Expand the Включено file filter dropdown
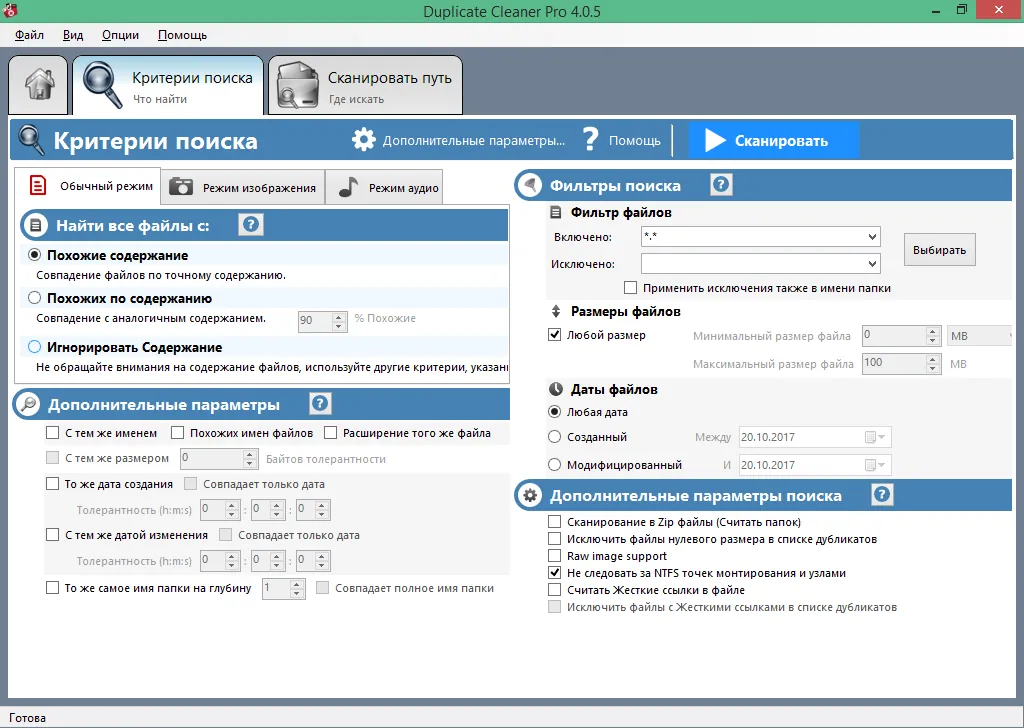This screenshot has height=728, width=1024. coord(872,236)
